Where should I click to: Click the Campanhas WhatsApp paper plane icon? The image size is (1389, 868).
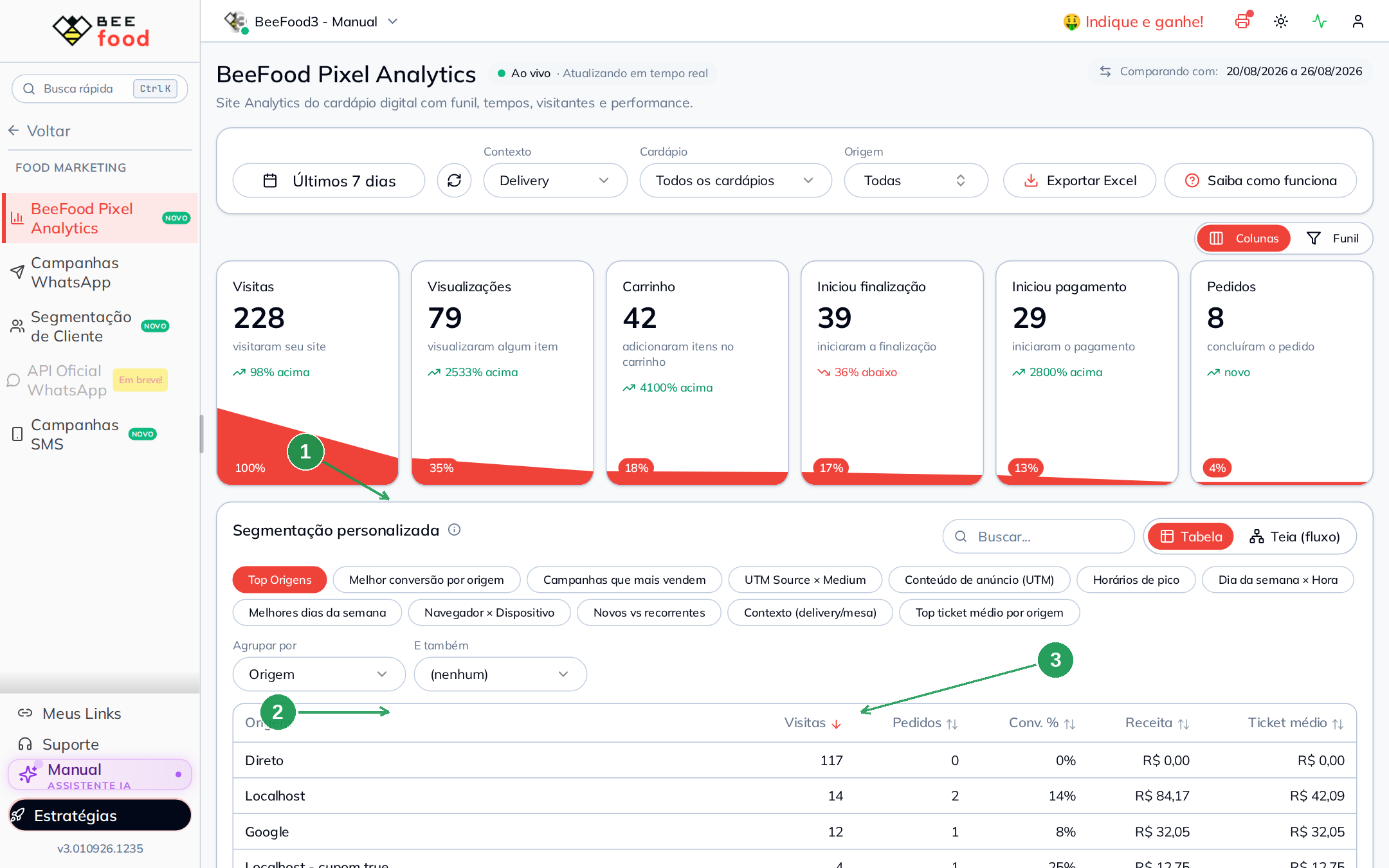17,272
